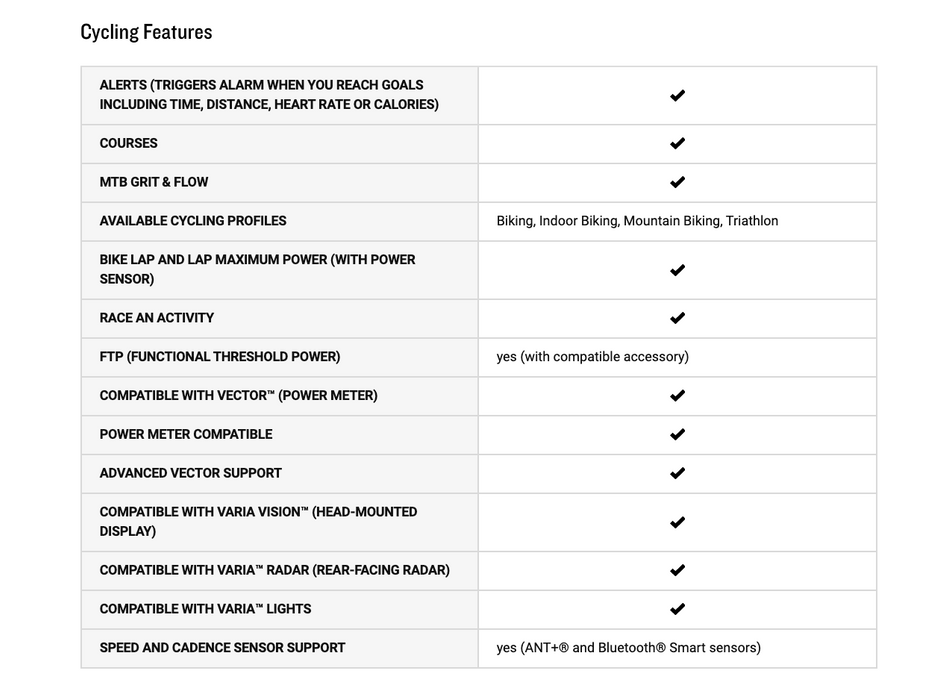Click the ANT+ and Bluetooth Smart sensors text

pyautogui.click(x=628, y=648)
